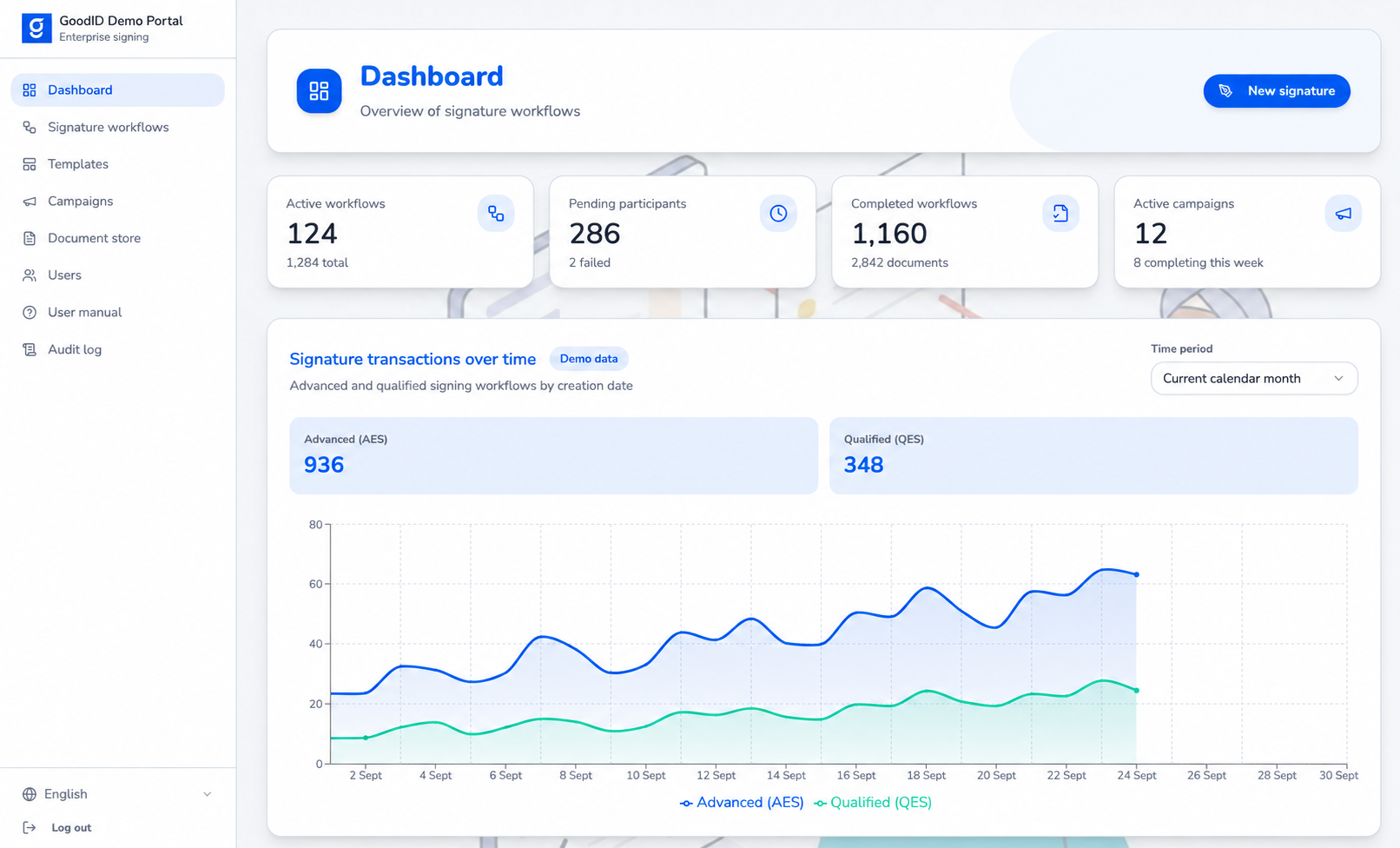This screenshot has width=1400, height=848.
Task: Click the globe language icon
Action: 30,794
